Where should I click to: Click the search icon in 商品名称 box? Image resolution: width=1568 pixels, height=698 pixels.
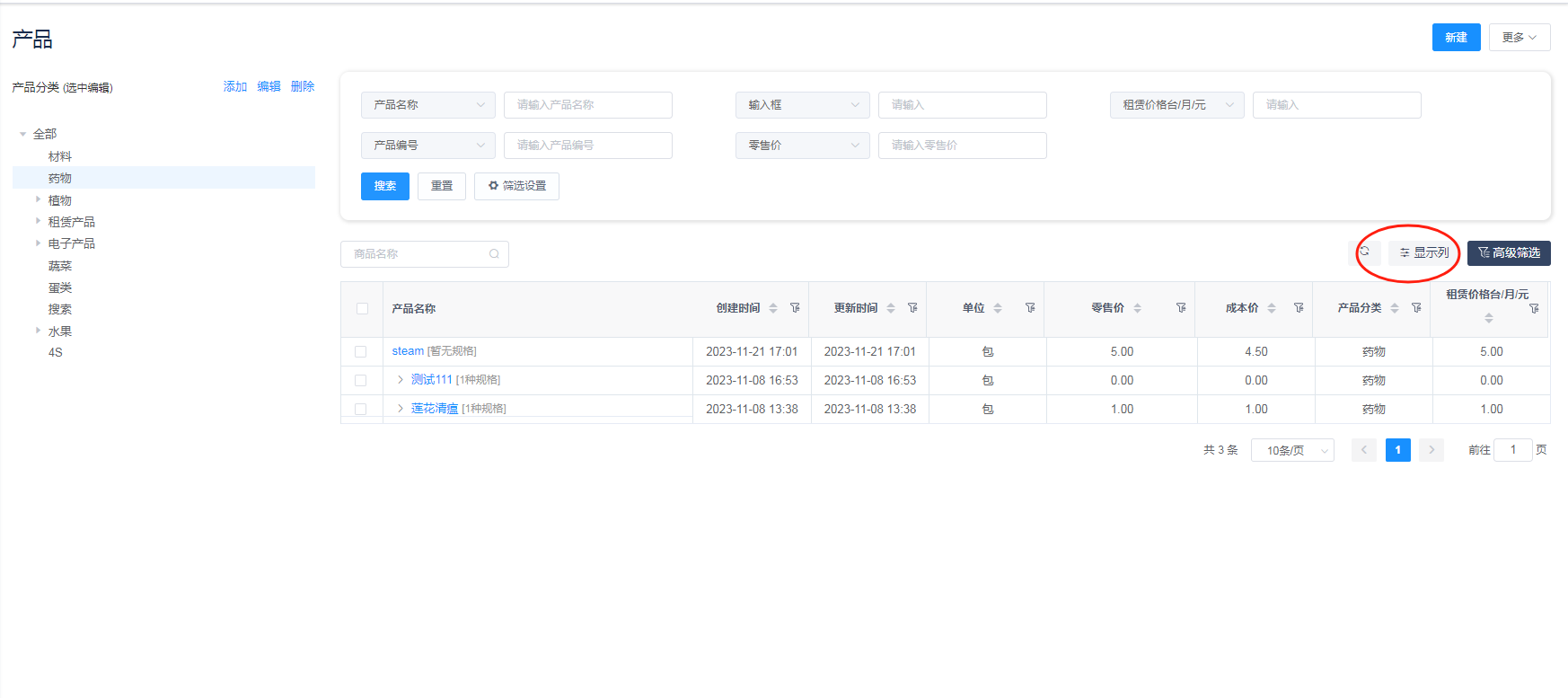point(494,254)
